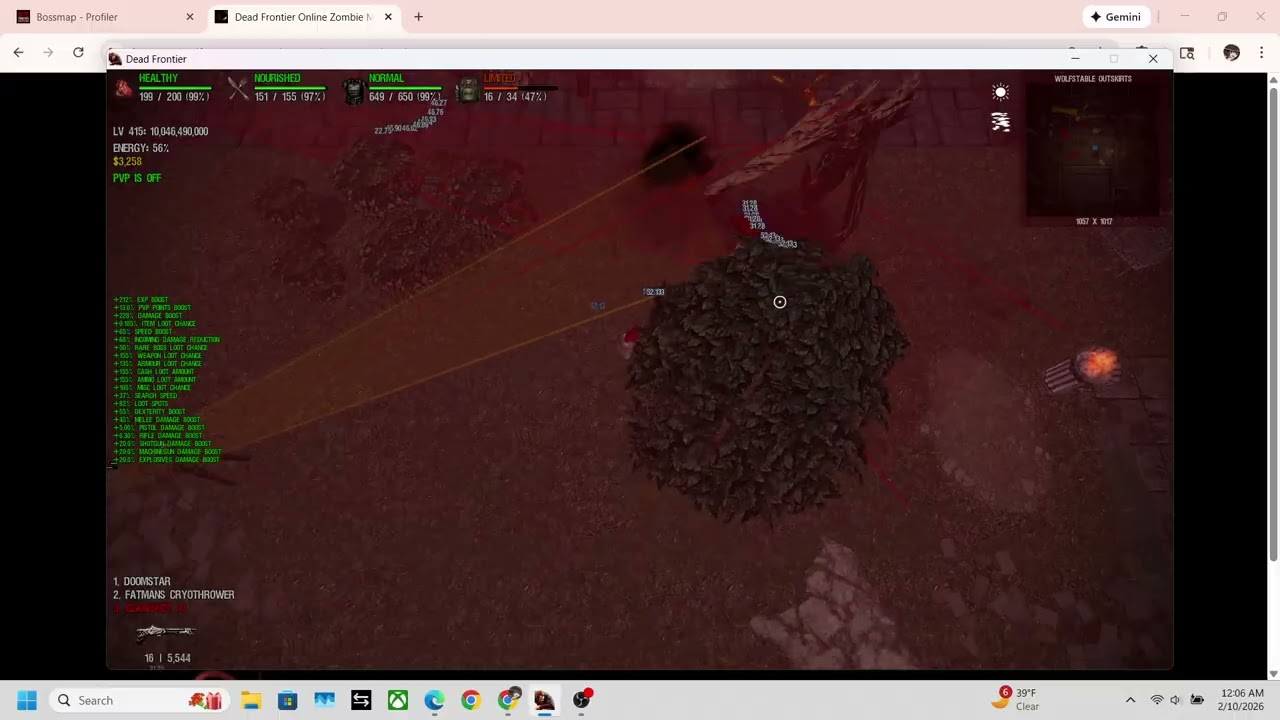This screenshot has height=720, width=1280.
Task: Click the LV 415 experience text
Action: [161, 131]
